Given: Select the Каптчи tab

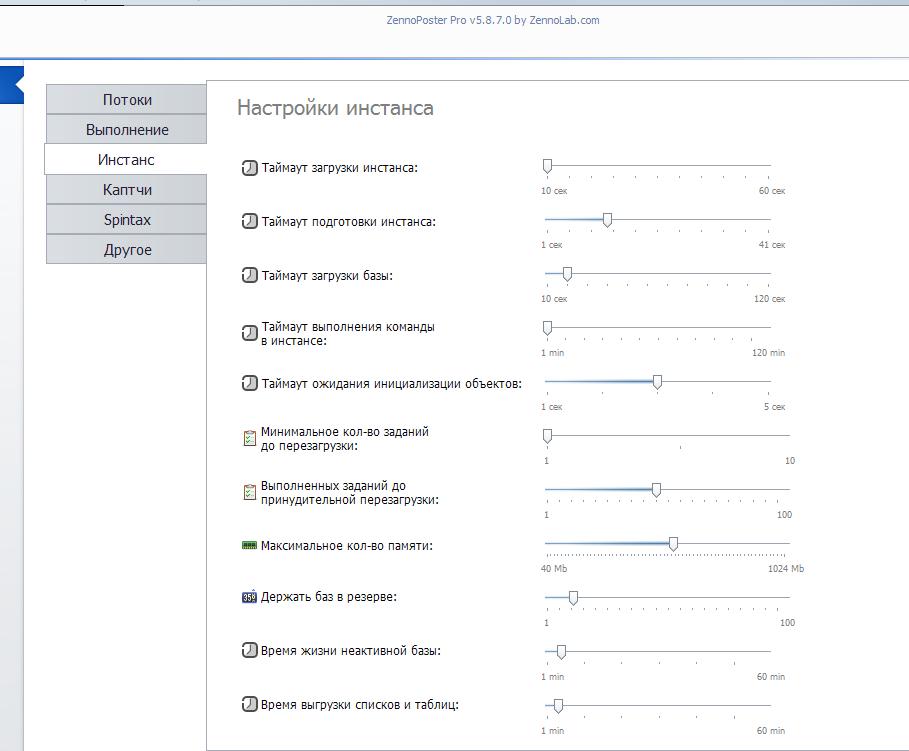Looking at the screenshot, I should pyautogui.click(x=127, y=190).
